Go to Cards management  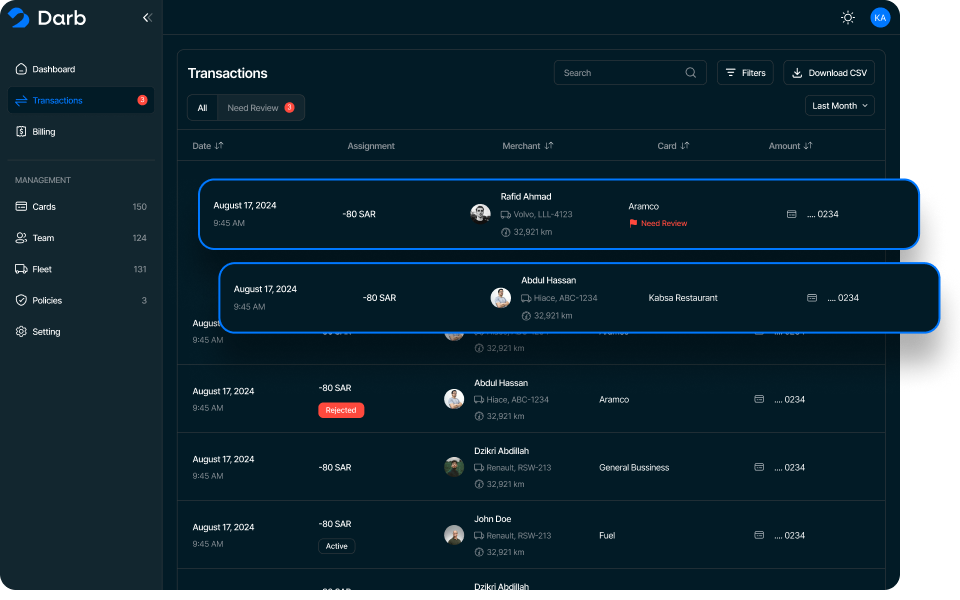pyautogui.click(x=43, y=207)
